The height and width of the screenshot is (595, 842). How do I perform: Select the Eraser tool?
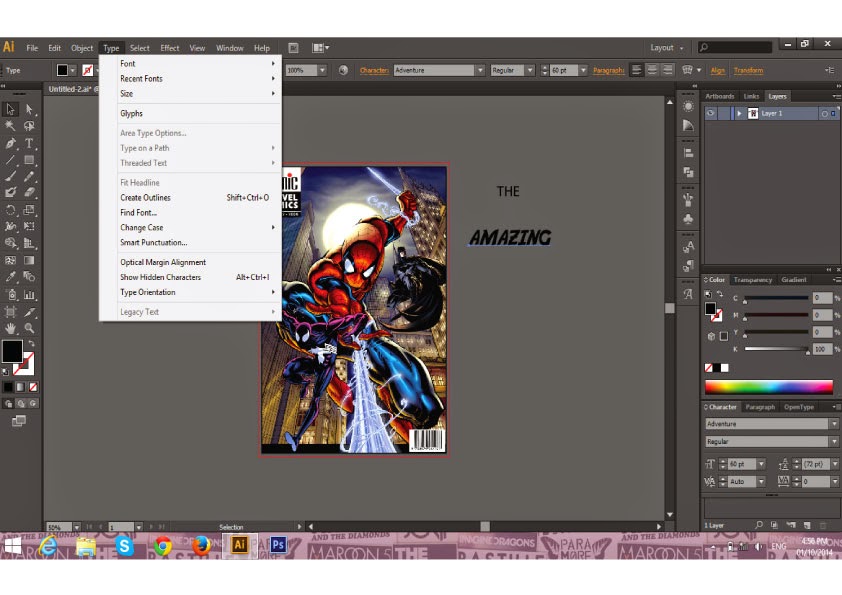pyautogui.click(x=29, y=192)
